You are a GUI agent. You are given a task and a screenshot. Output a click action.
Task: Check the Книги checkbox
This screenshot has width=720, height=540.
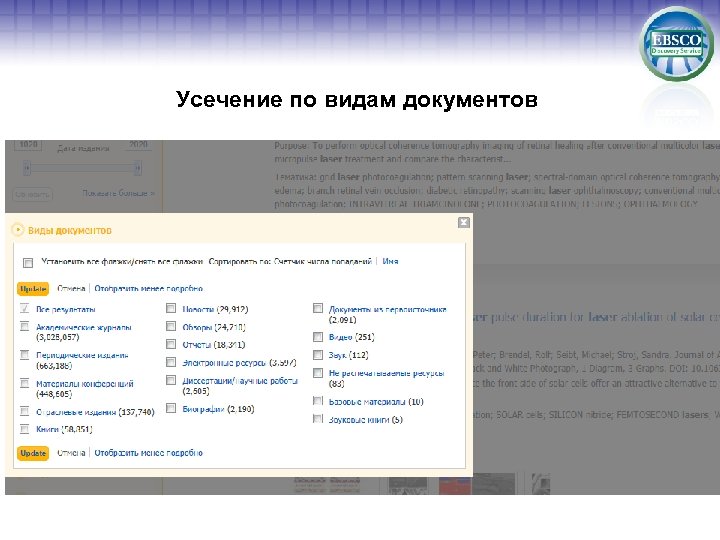pyautogui.click(x=24, y=429)
